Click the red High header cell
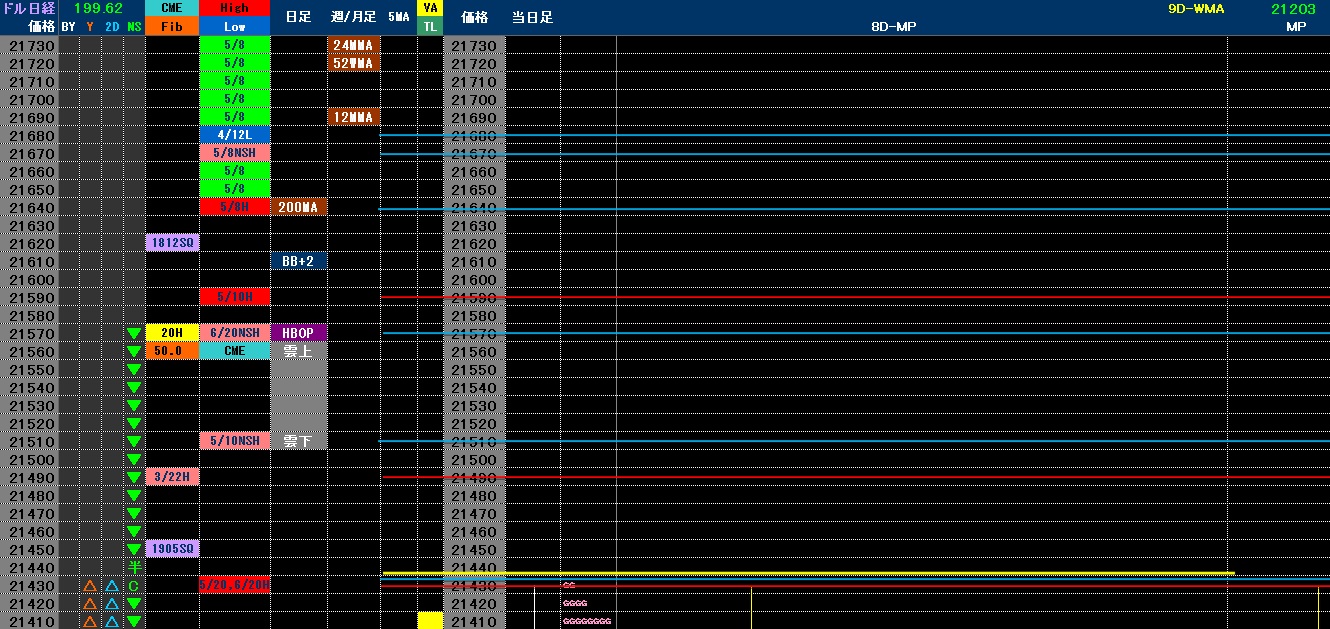The height and width of the screenshot is (629, 1330). click(234, 8)
